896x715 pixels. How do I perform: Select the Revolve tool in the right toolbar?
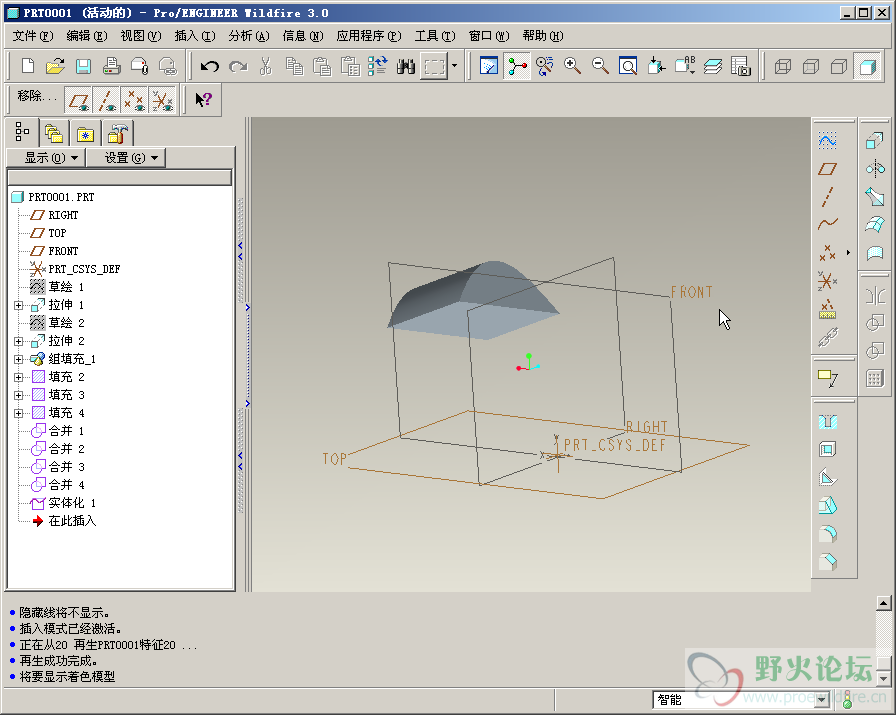pyautogui.click(x=875, y=169)
